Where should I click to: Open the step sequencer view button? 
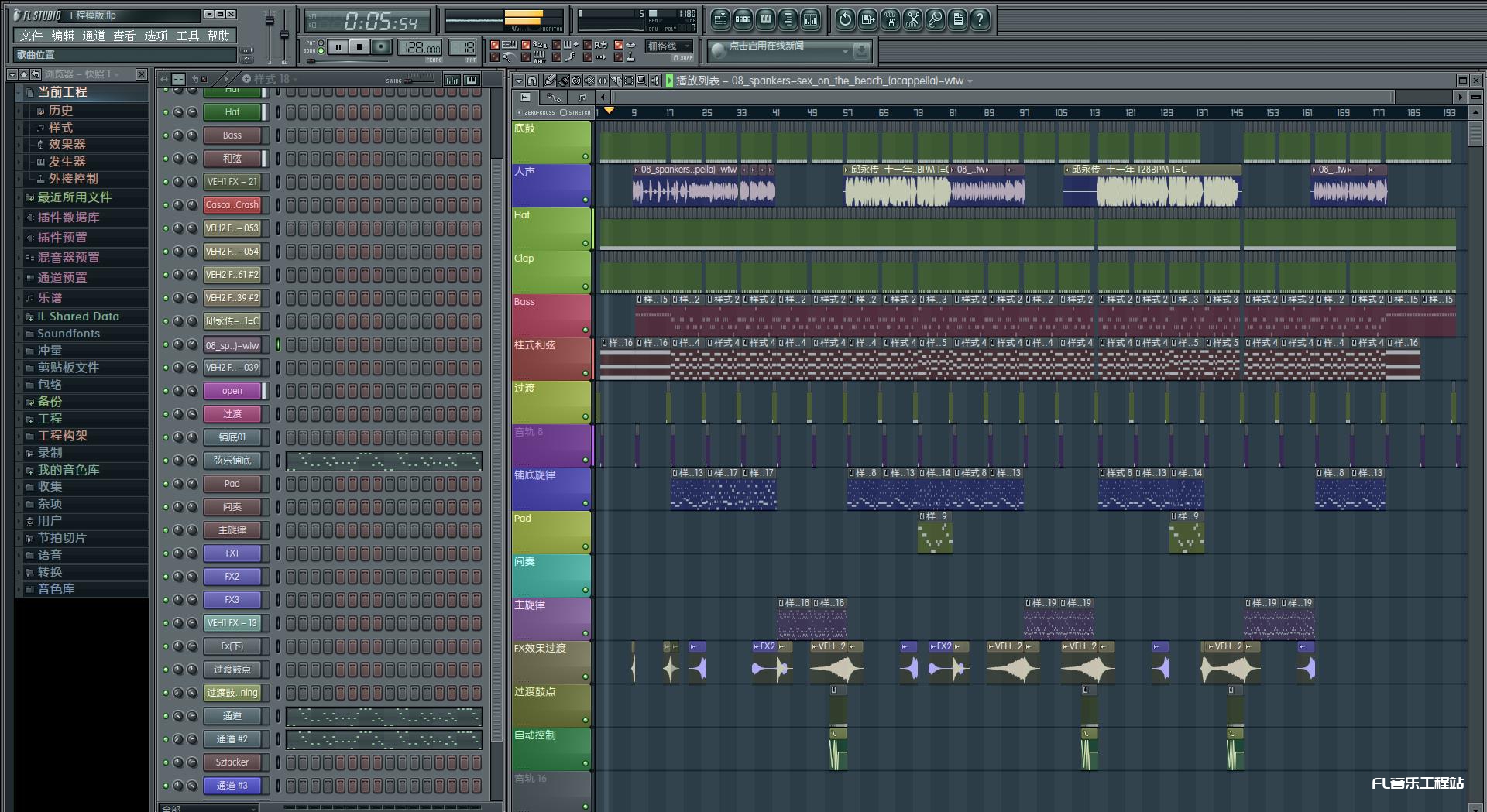click(743, 19)
